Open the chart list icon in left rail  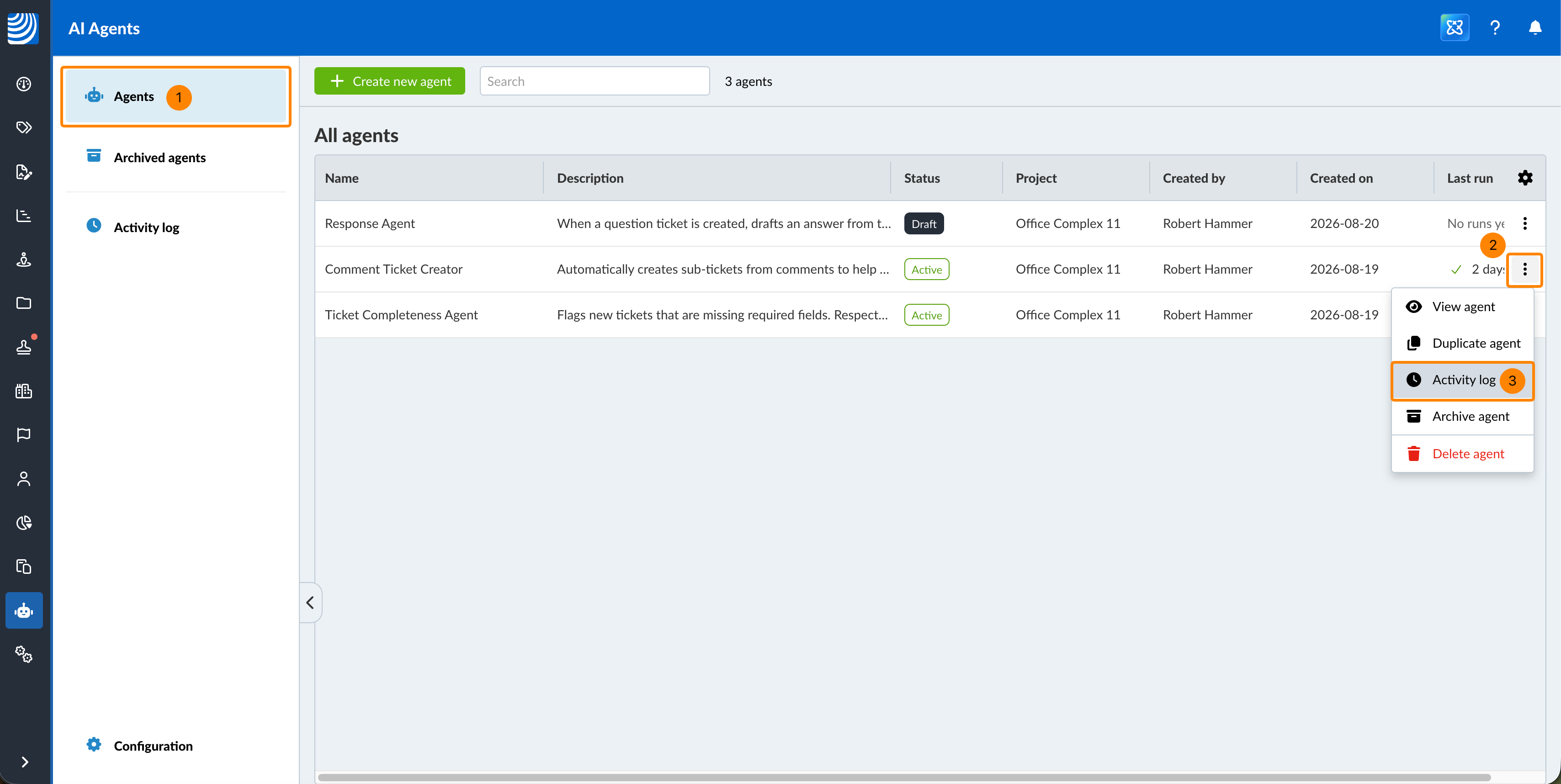pyautogui.click(x=24, y=215)
